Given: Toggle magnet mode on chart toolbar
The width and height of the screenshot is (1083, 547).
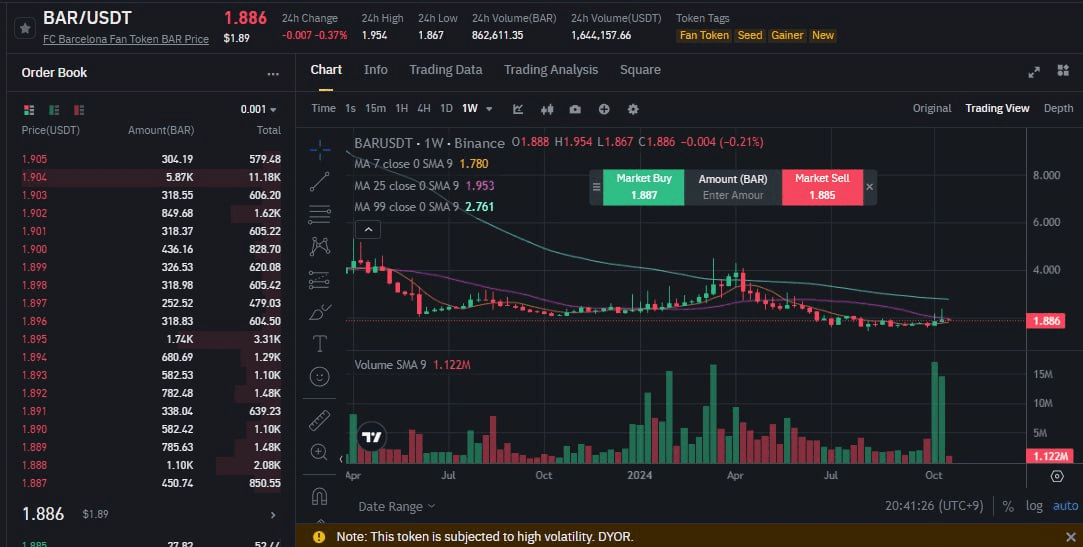Looking at the screenshot, I should tap(320, 496).
